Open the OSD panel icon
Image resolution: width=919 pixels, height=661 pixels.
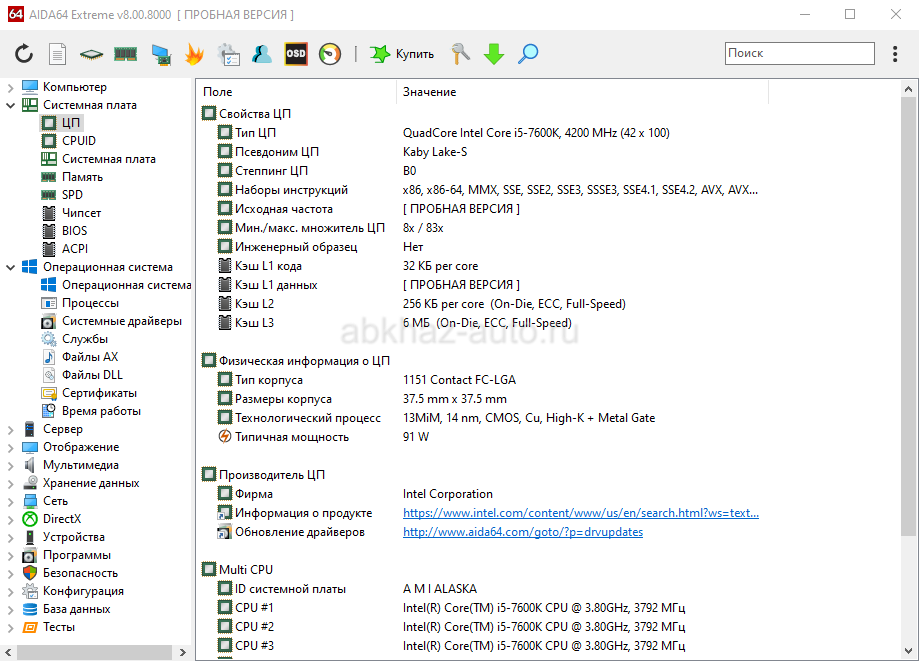[296, 54]
